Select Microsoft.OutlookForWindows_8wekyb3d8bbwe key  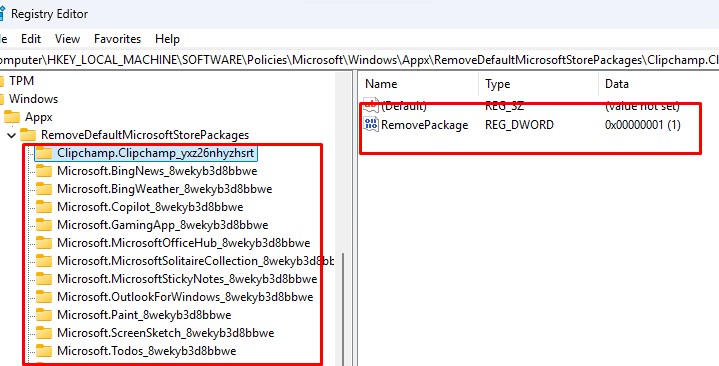click(185, 297)
